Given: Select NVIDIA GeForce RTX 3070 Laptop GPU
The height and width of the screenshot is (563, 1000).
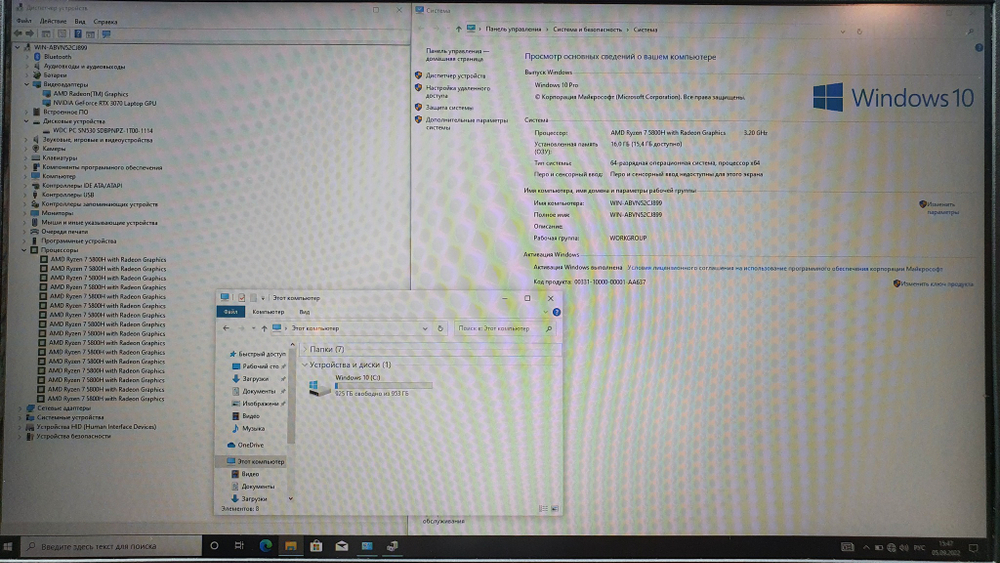Looking at the screenshot, I should [x=105, y=103].
